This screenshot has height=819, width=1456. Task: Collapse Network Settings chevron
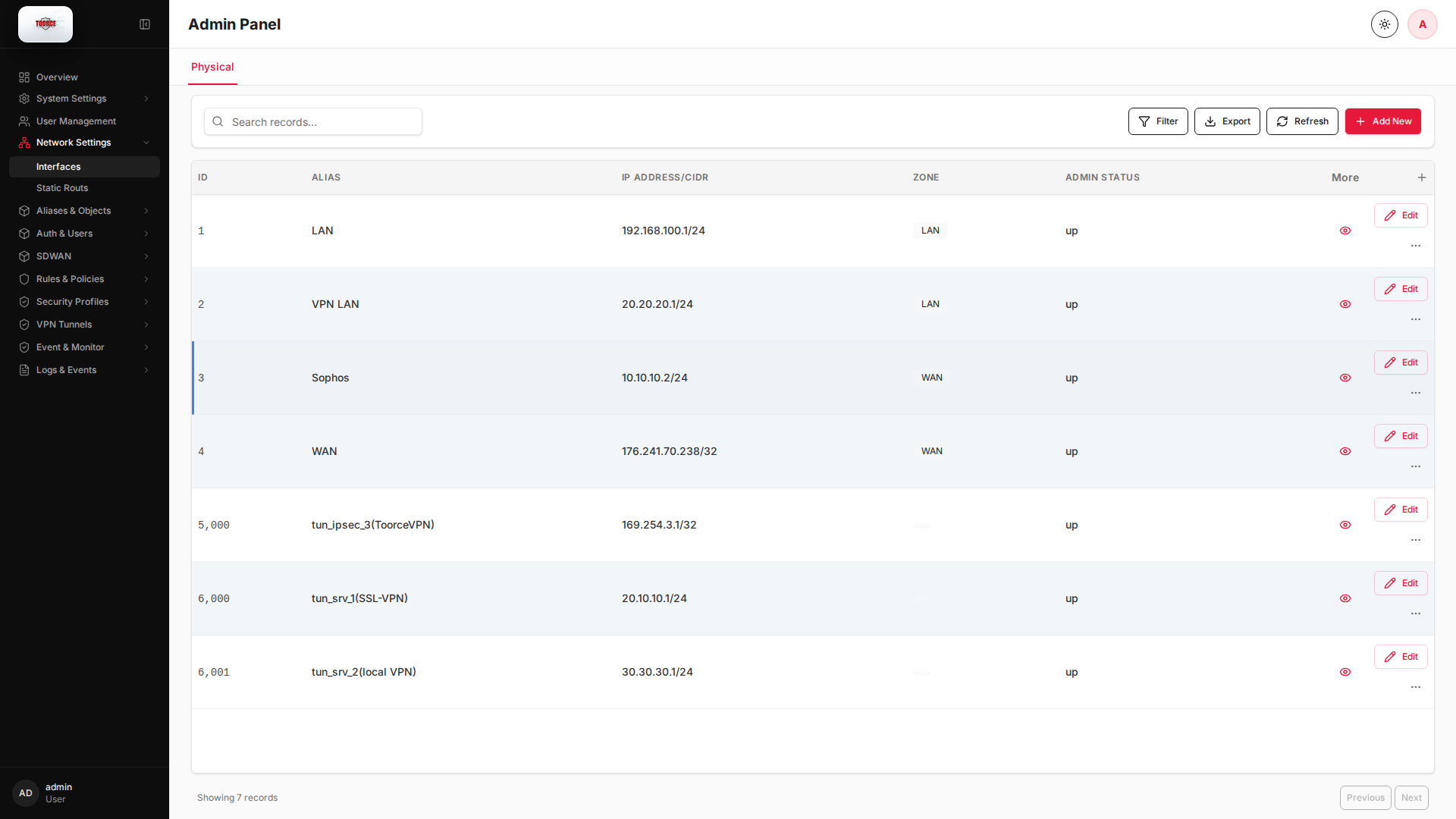(146, 143)
